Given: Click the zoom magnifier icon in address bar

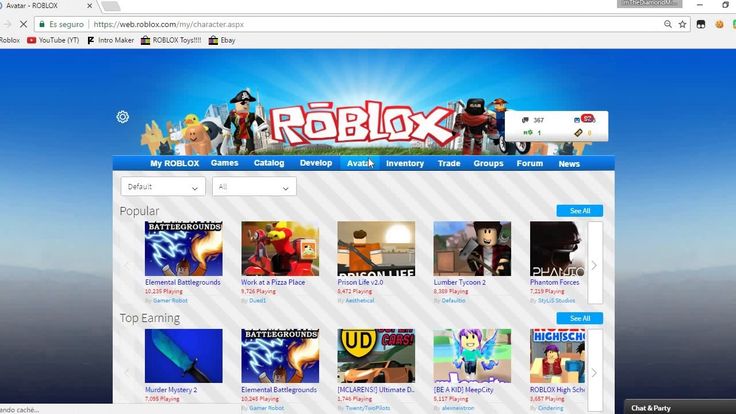Looking at the screenshot, I should (667, 24).
